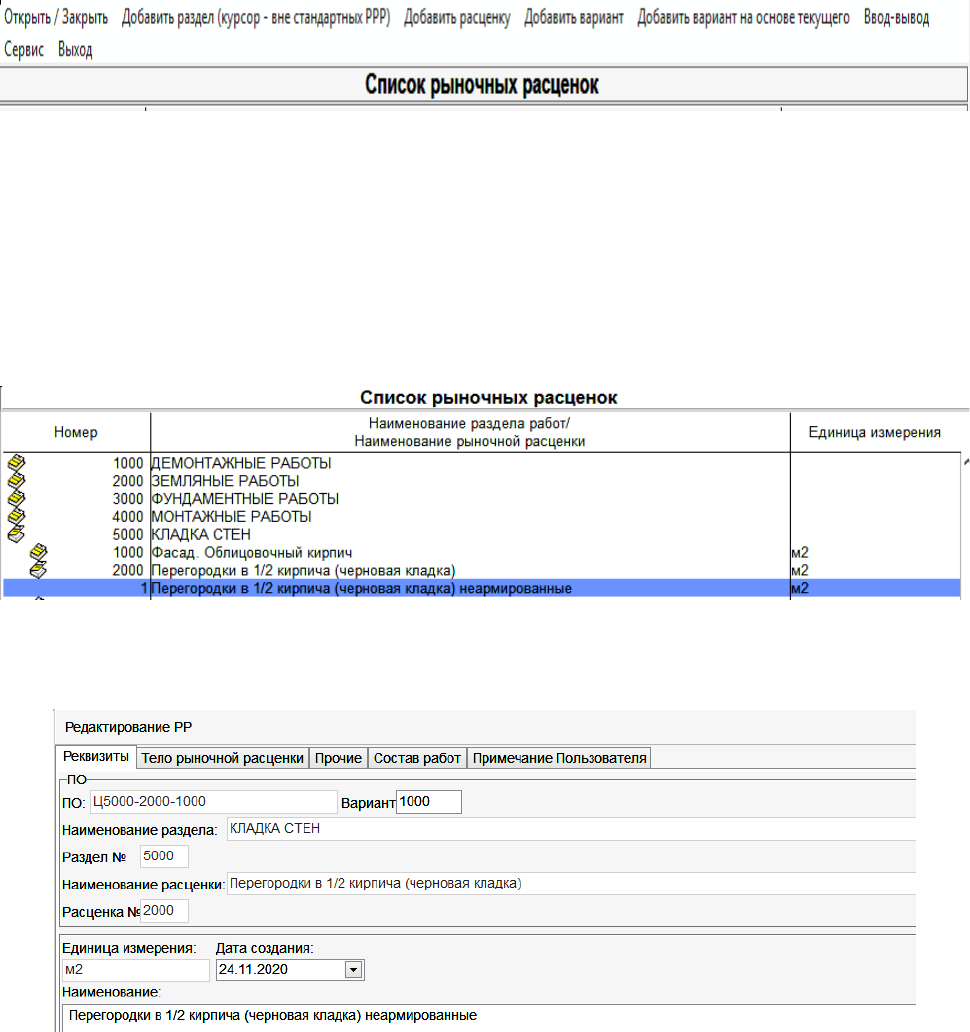
Task: Click number 4000 of МОНТАЖНЫЕ РАБОТЫ row
Action: [128, 516]
